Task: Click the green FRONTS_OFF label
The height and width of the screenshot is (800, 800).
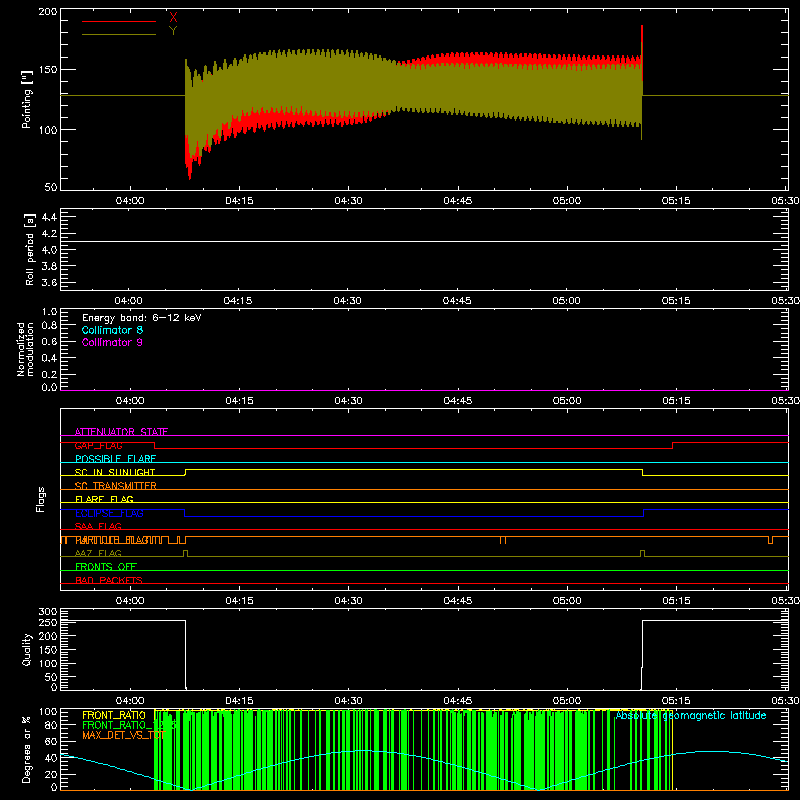Action: click(106, 566)
